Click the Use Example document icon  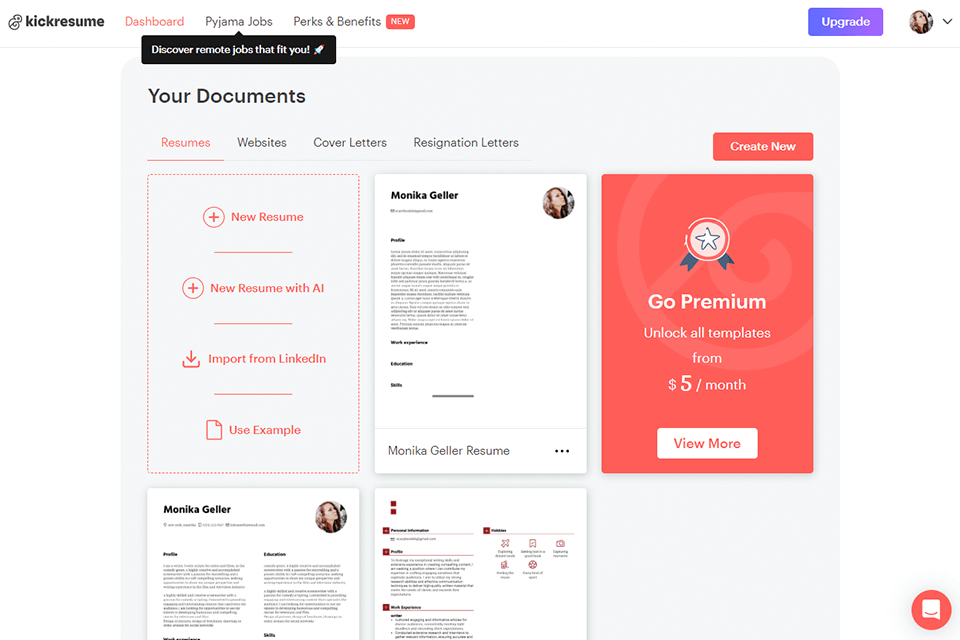(214, 430)
